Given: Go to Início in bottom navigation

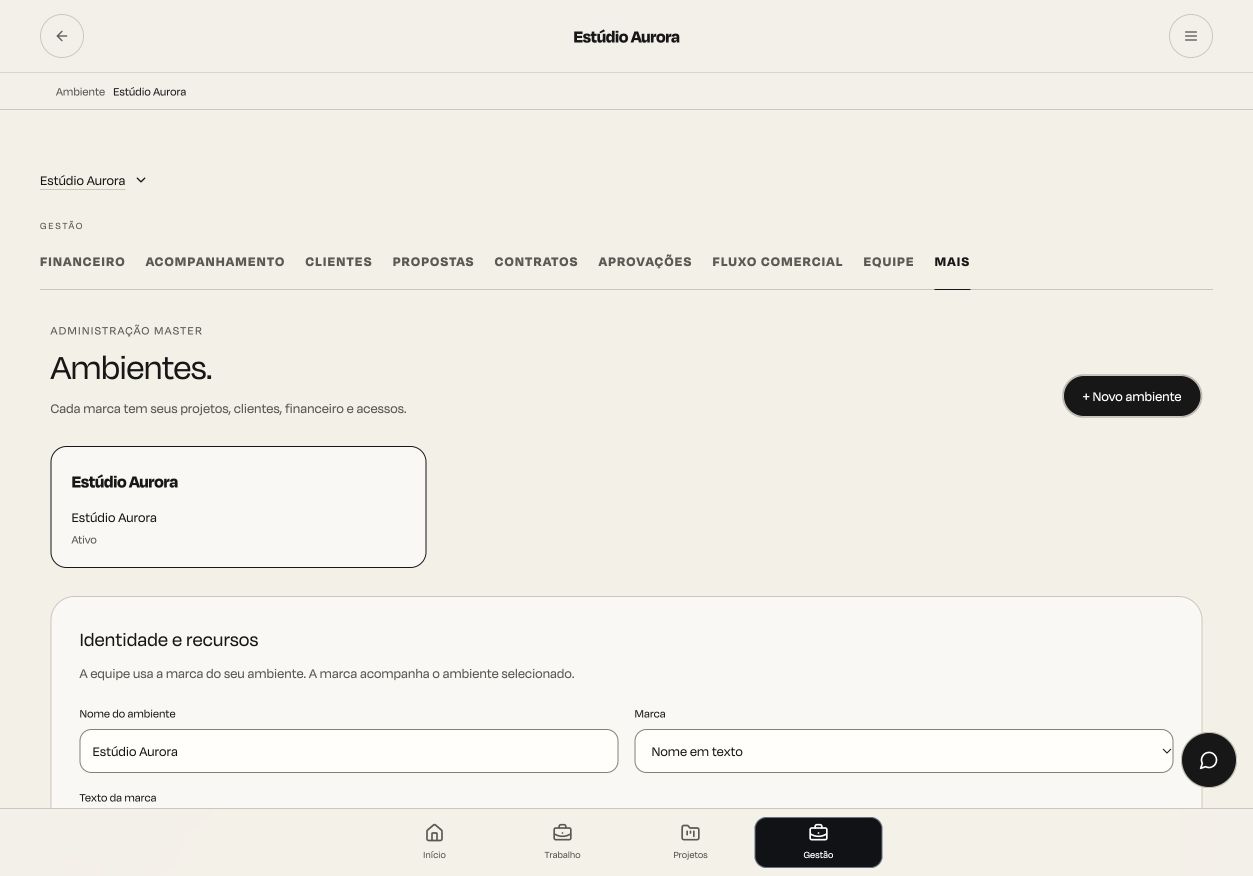Looking at the screenshot, I should (x=434, y=842).
